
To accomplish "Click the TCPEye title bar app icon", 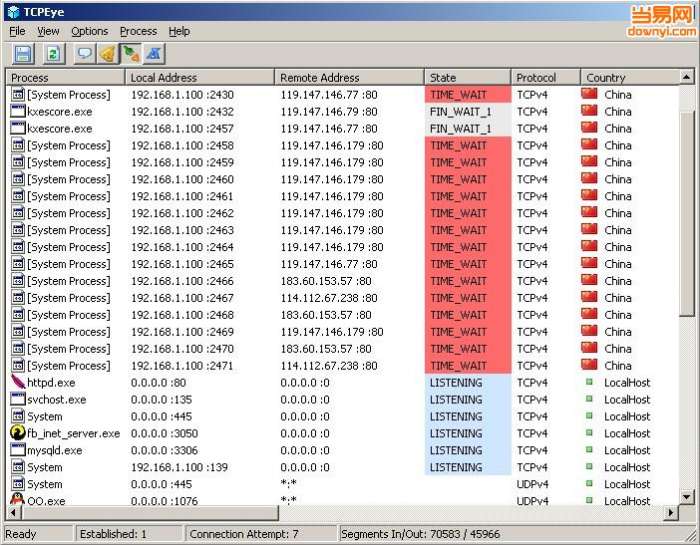I will click(13, 12).
